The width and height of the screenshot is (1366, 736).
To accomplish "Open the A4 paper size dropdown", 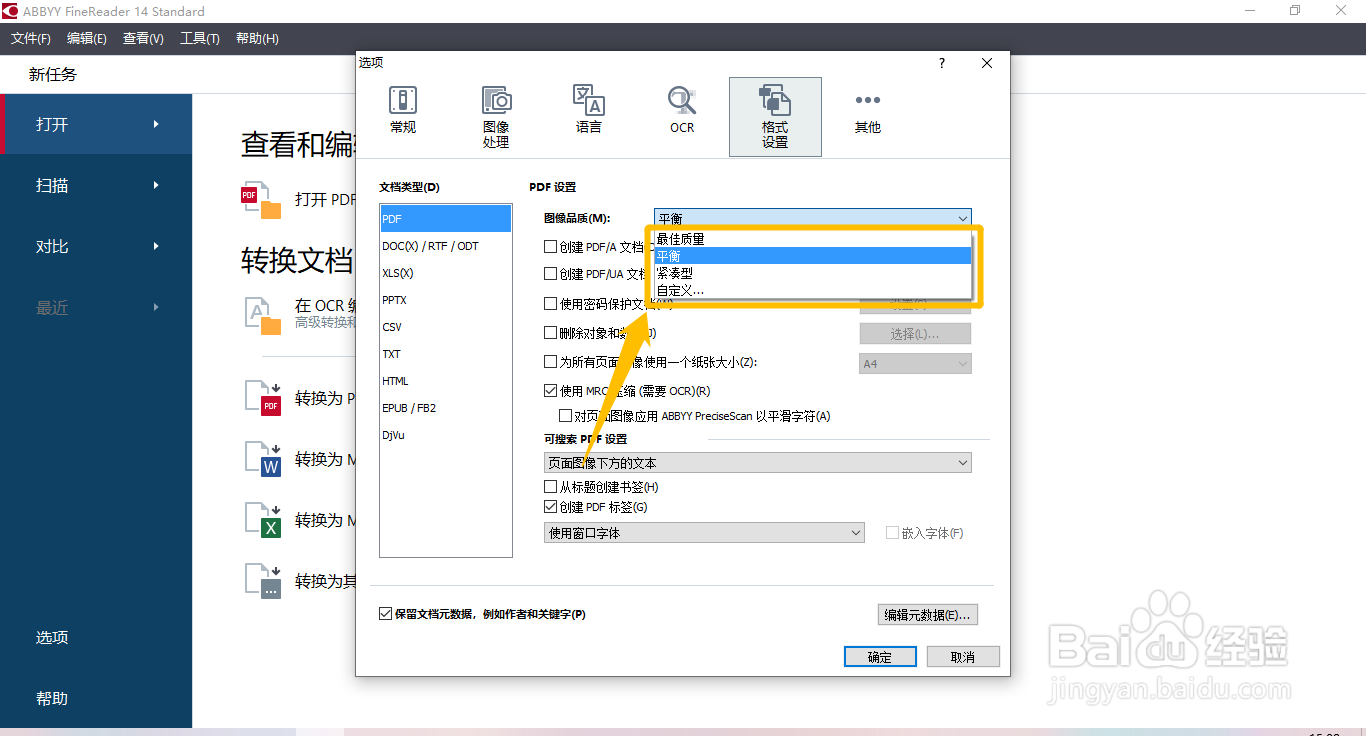I will pos(915,364).
